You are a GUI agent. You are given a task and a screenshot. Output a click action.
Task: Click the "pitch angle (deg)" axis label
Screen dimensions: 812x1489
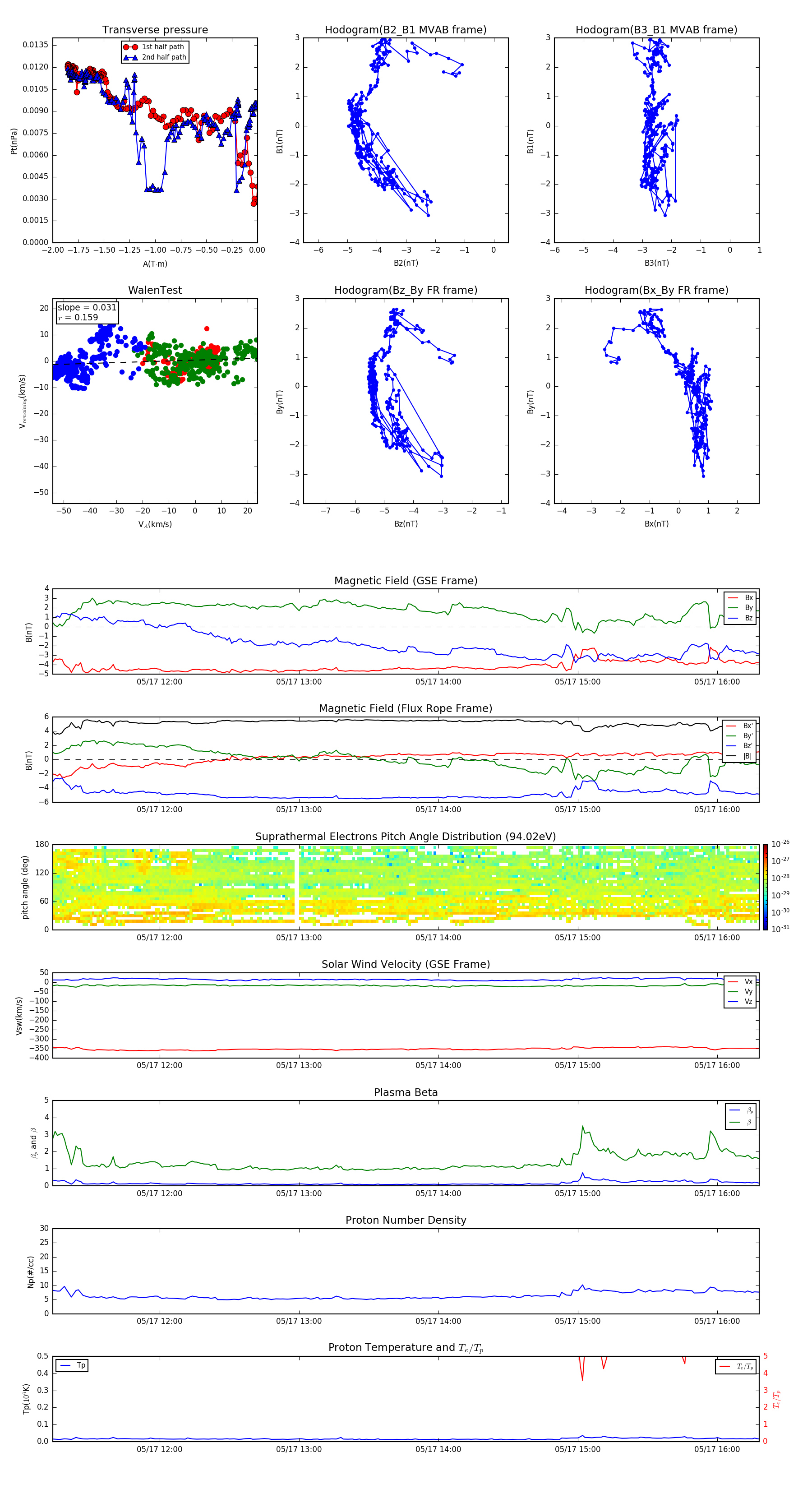25,887
